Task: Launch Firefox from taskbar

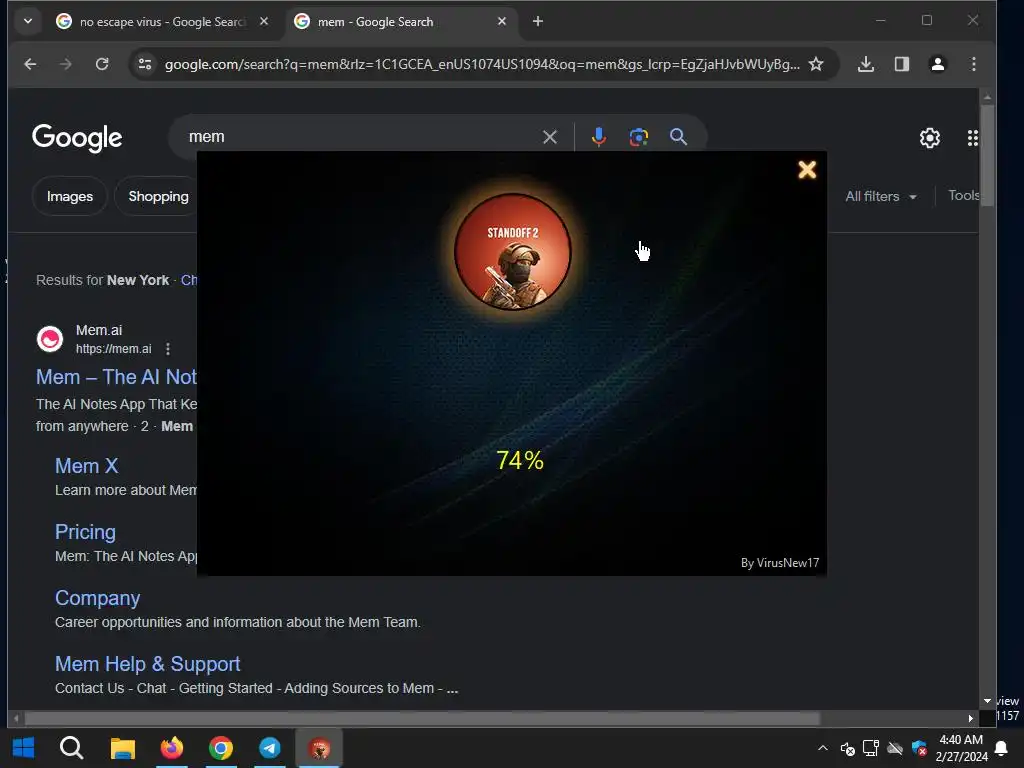Action: point(172,748)
